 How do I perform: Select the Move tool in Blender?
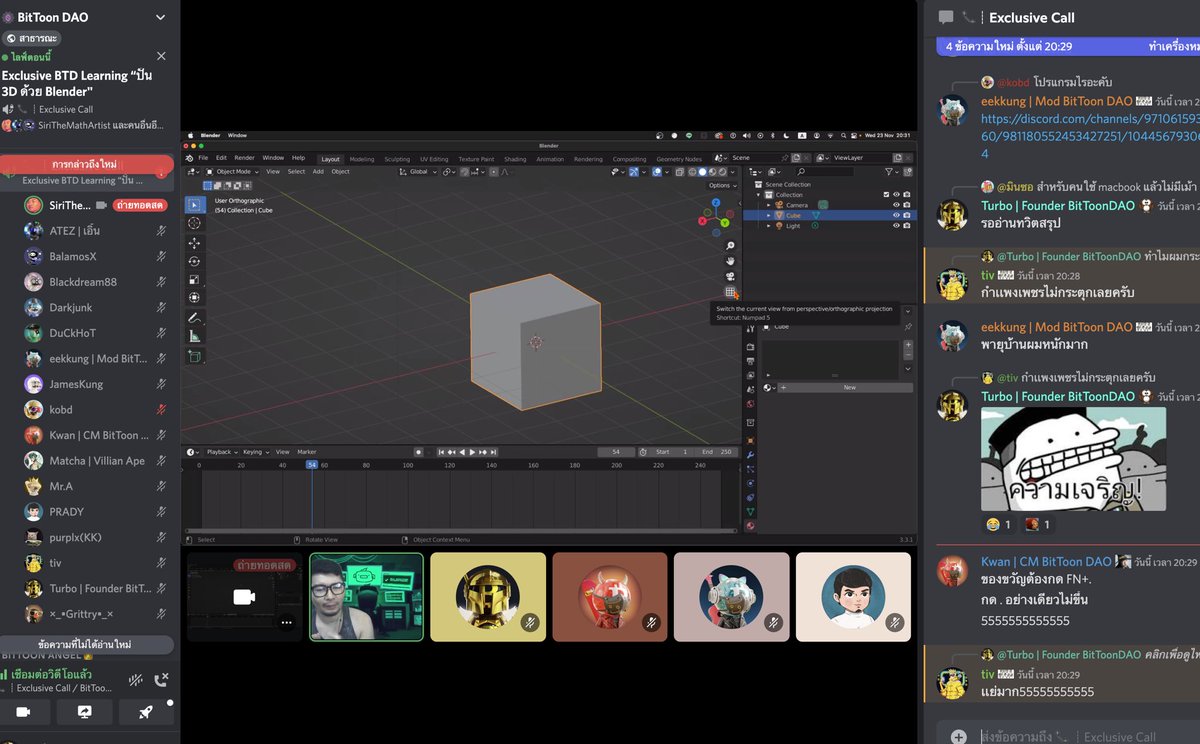195,243
